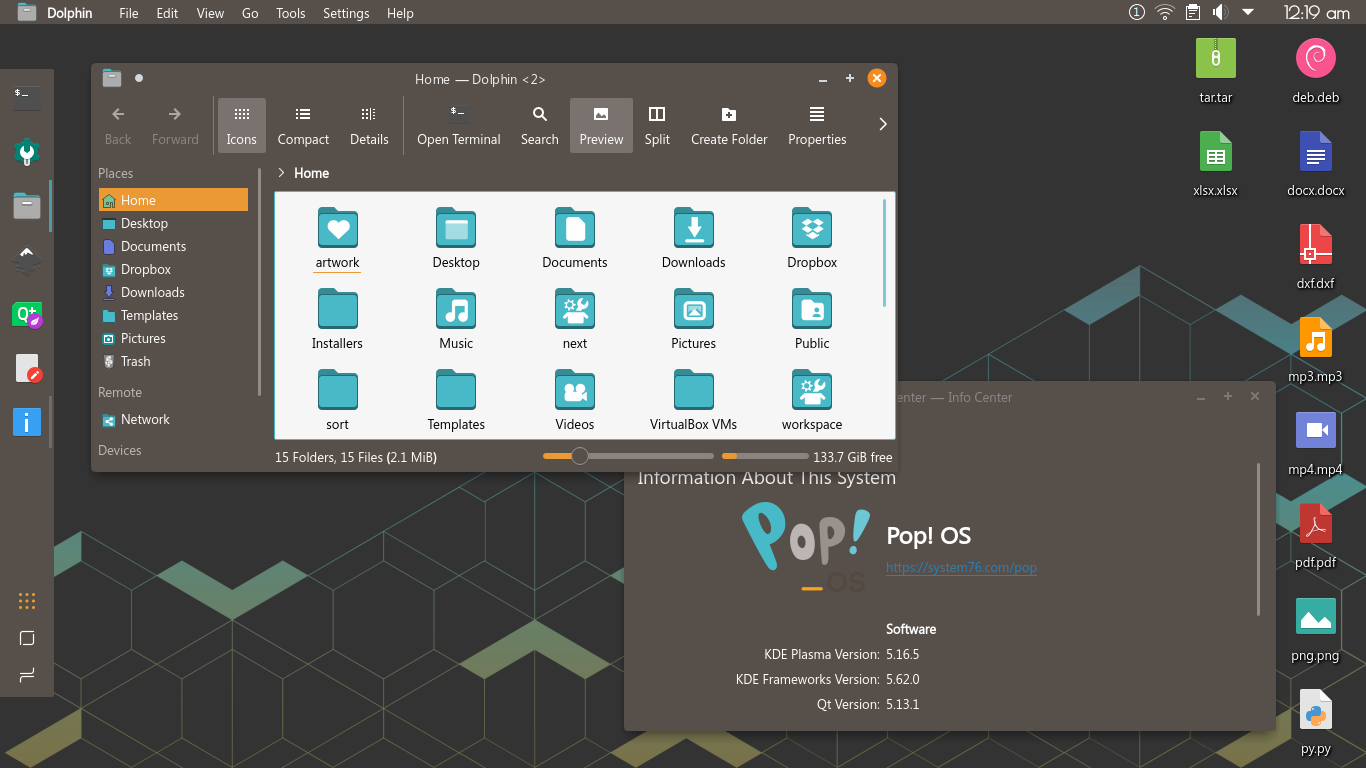
Task: Switch to Details view mode
Action: point(369,125)
